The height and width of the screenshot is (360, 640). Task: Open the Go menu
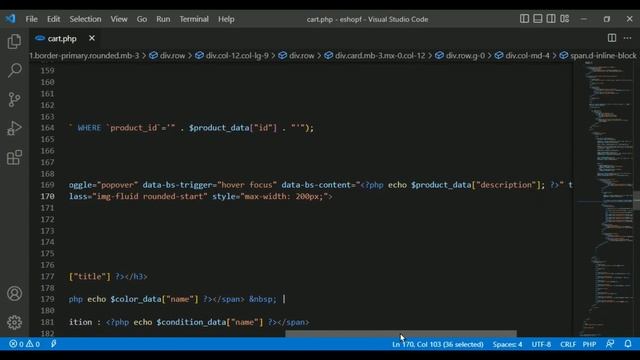click(x=142, y=19)
